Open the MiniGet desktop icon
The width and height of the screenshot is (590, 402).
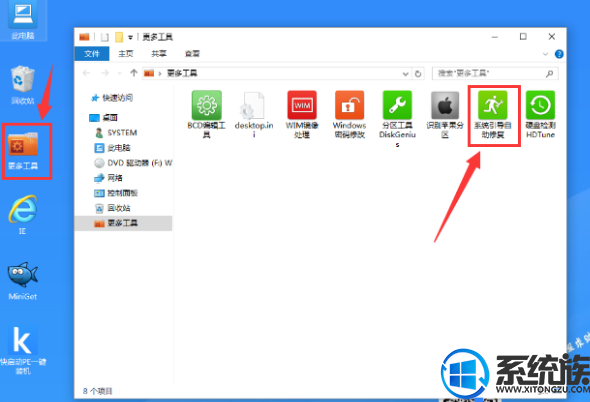(x=23, y=280)
